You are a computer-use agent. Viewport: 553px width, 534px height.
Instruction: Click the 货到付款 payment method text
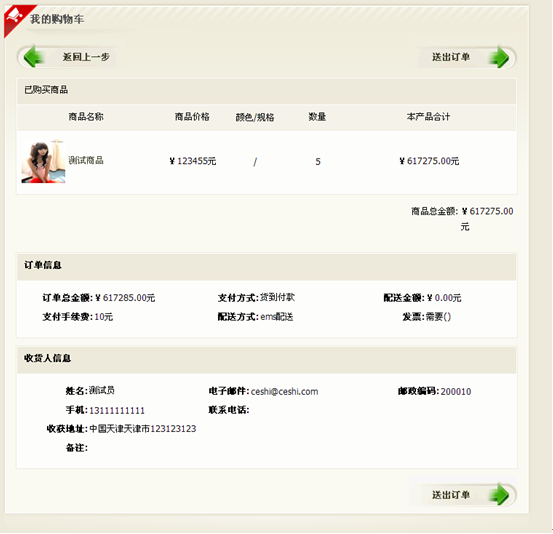click(277, 297)
